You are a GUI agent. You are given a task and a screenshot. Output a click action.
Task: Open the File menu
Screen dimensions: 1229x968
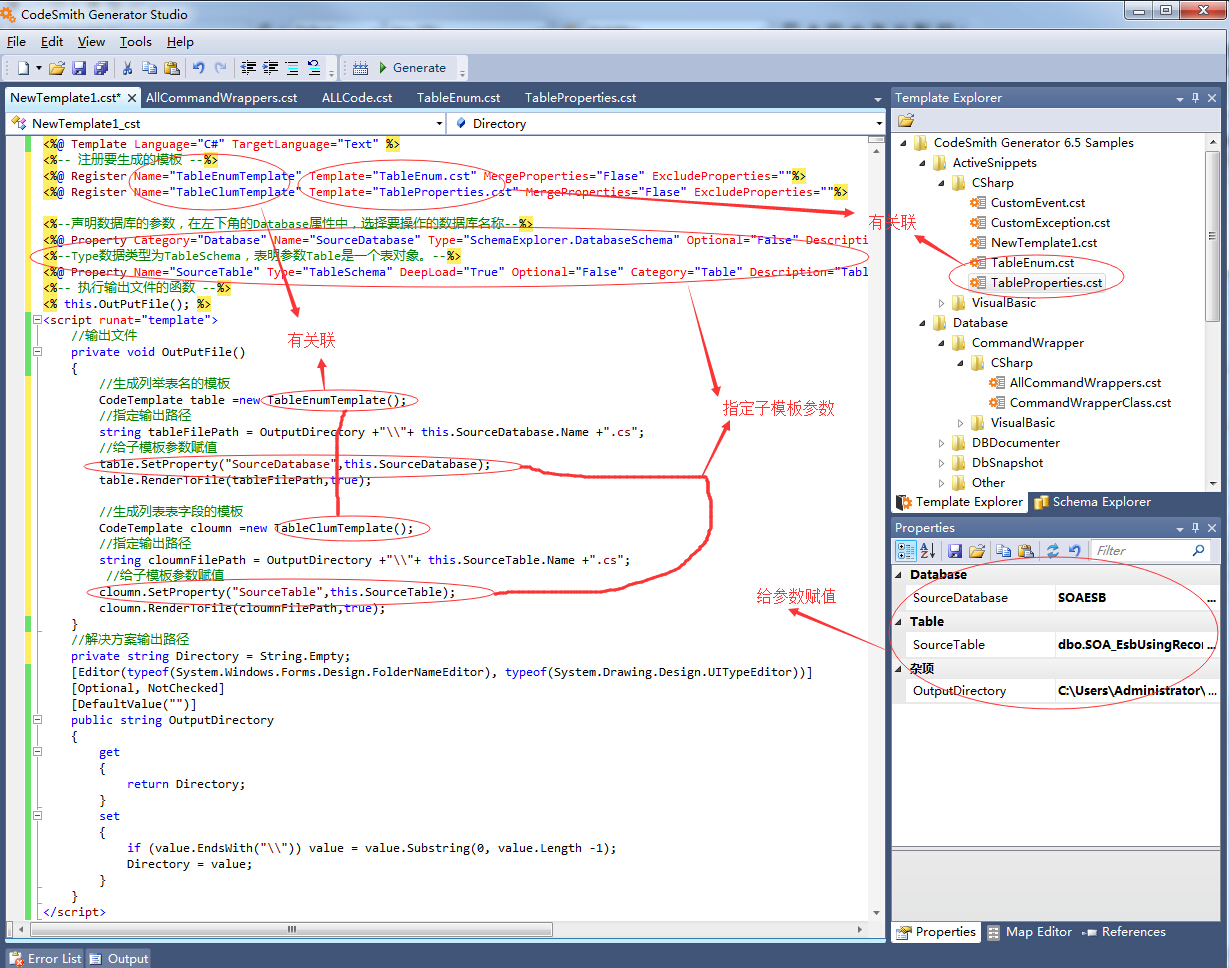[x=16, y=41]
